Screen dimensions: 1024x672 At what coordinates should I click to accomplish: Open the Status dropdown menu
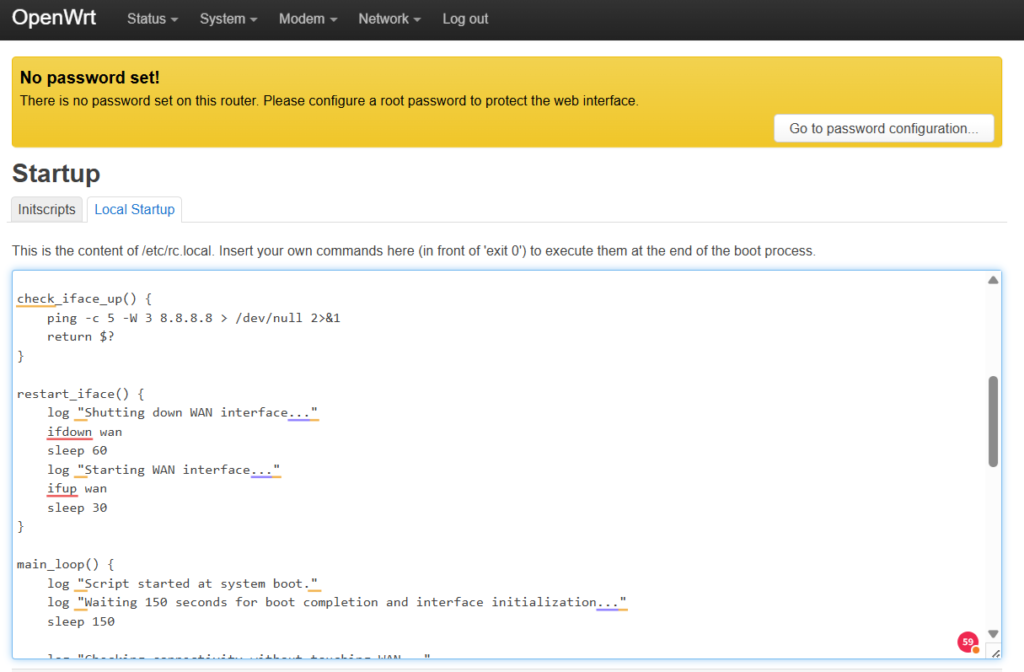[152, 19]
